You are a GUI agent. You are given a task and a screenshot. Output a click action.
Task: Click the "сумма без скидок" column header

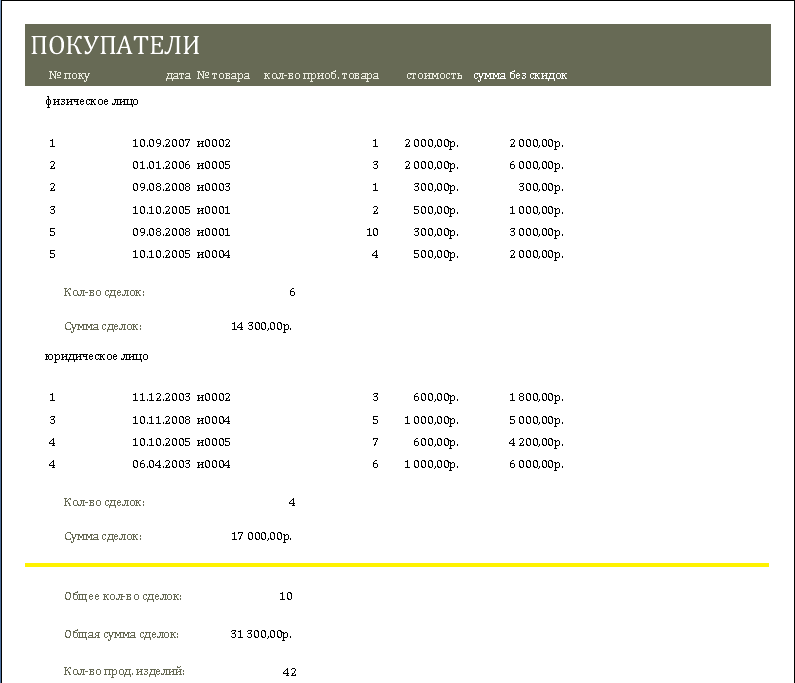(x=520, y=76)
